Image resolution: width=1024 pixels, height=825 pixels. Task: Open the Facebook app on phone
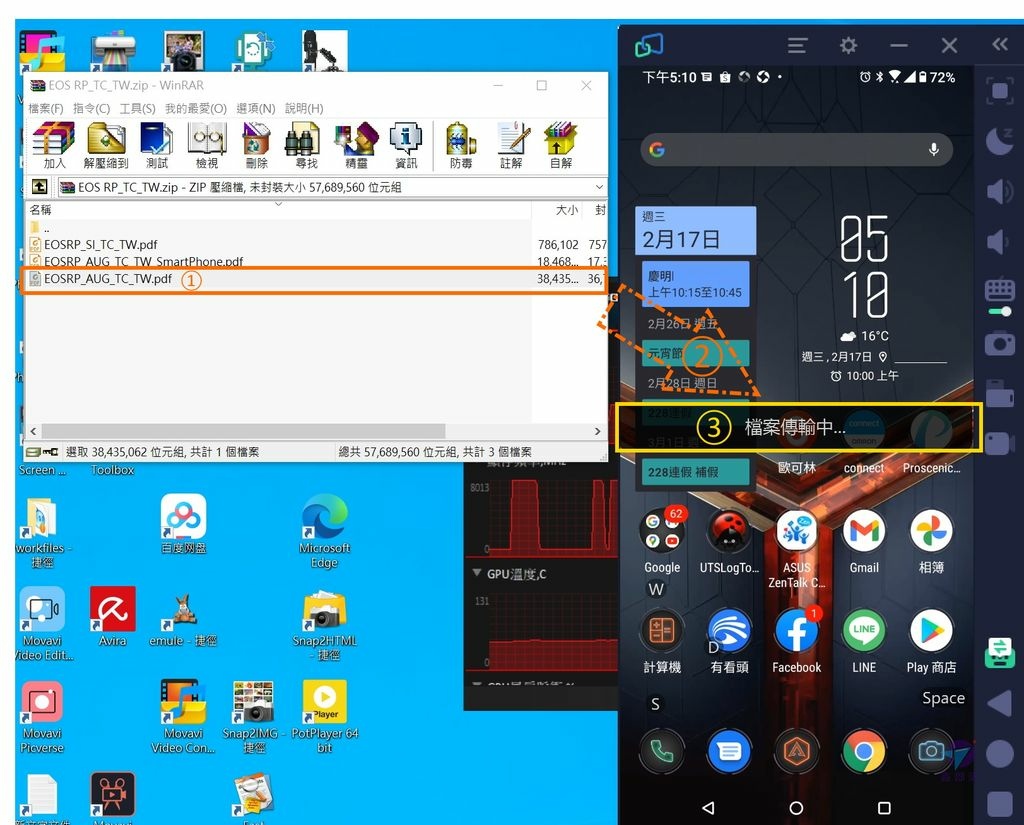797,631
